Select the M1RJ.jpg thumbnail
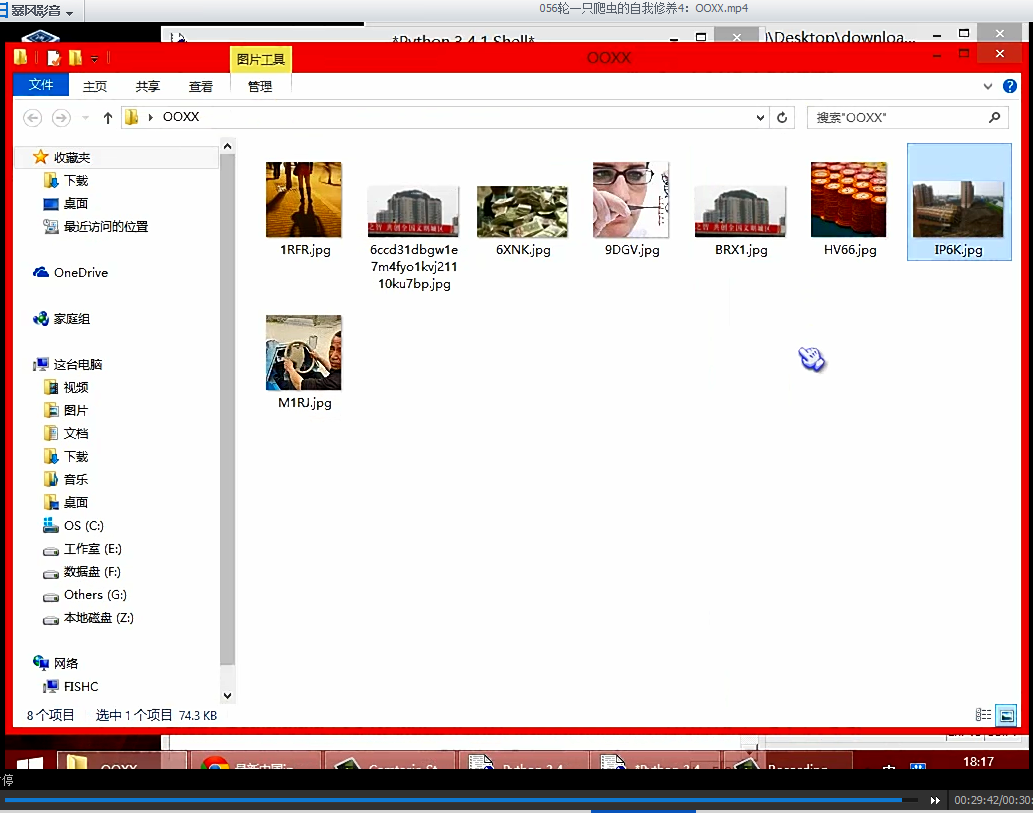Image resolution: width=1033 pixels, height=813 pixels. point(304,353)
